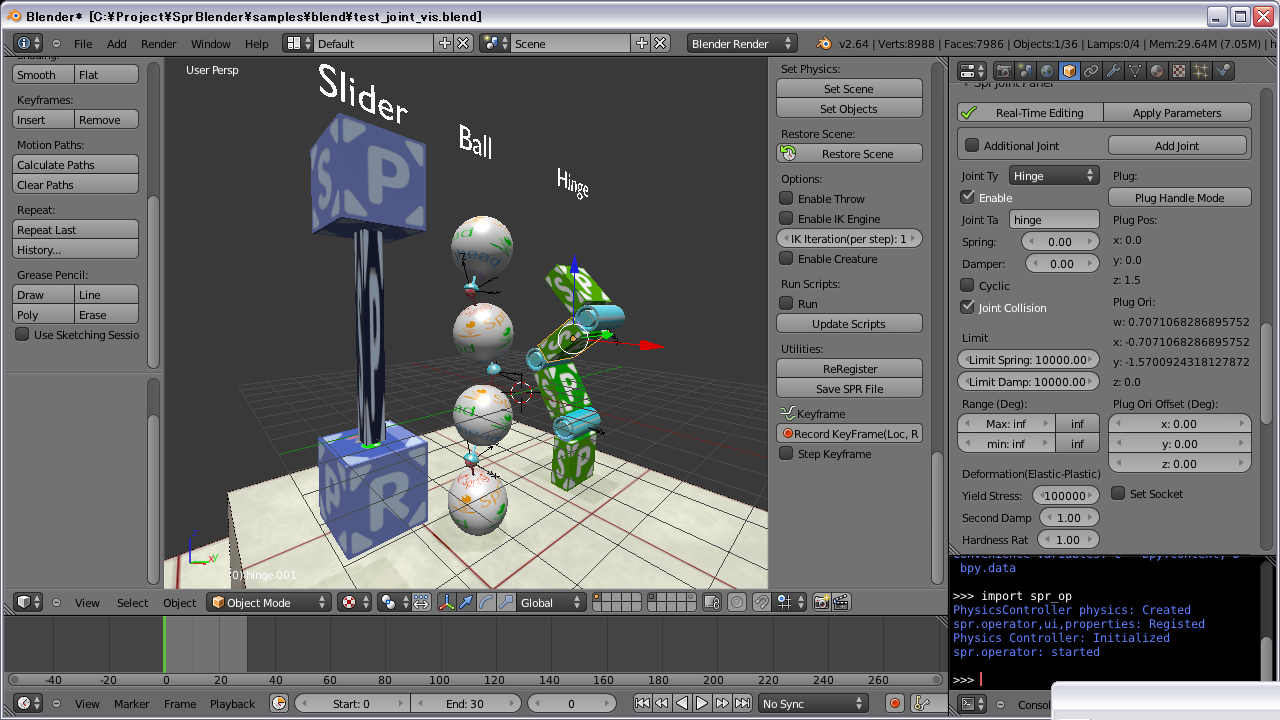Click the OpenGL render image camera icon

[x=822, y=602]
